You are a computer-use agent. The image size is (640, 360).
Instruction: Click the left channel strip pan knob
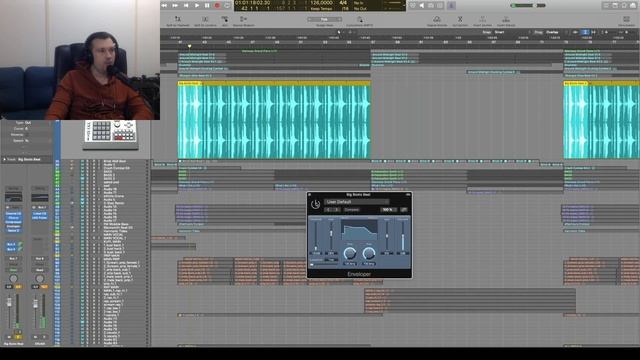13,279
